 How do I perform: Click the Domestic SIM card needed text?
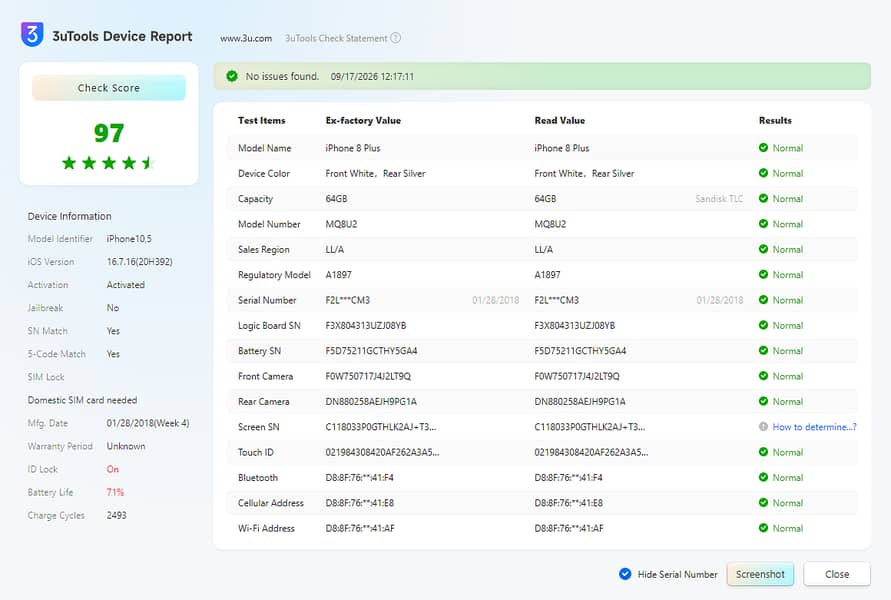pos(82,400)
